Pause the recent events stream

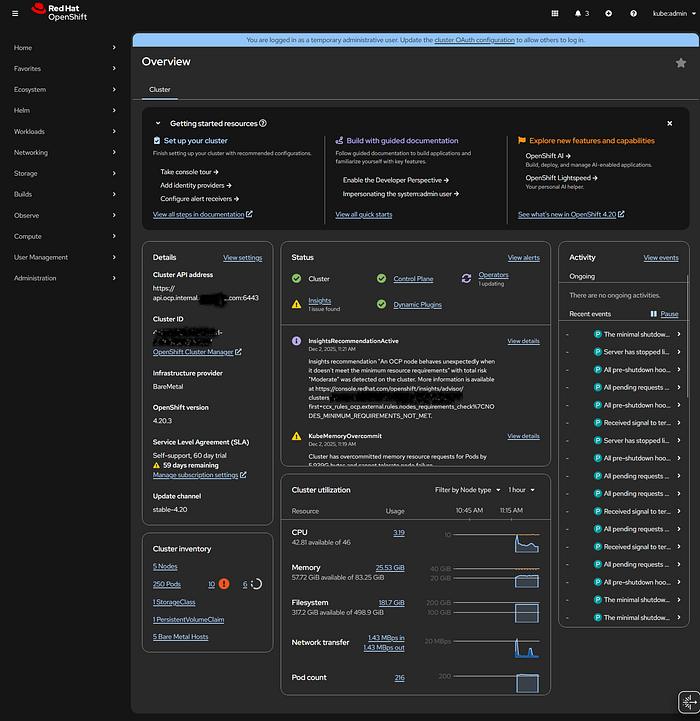coord(664,314)
